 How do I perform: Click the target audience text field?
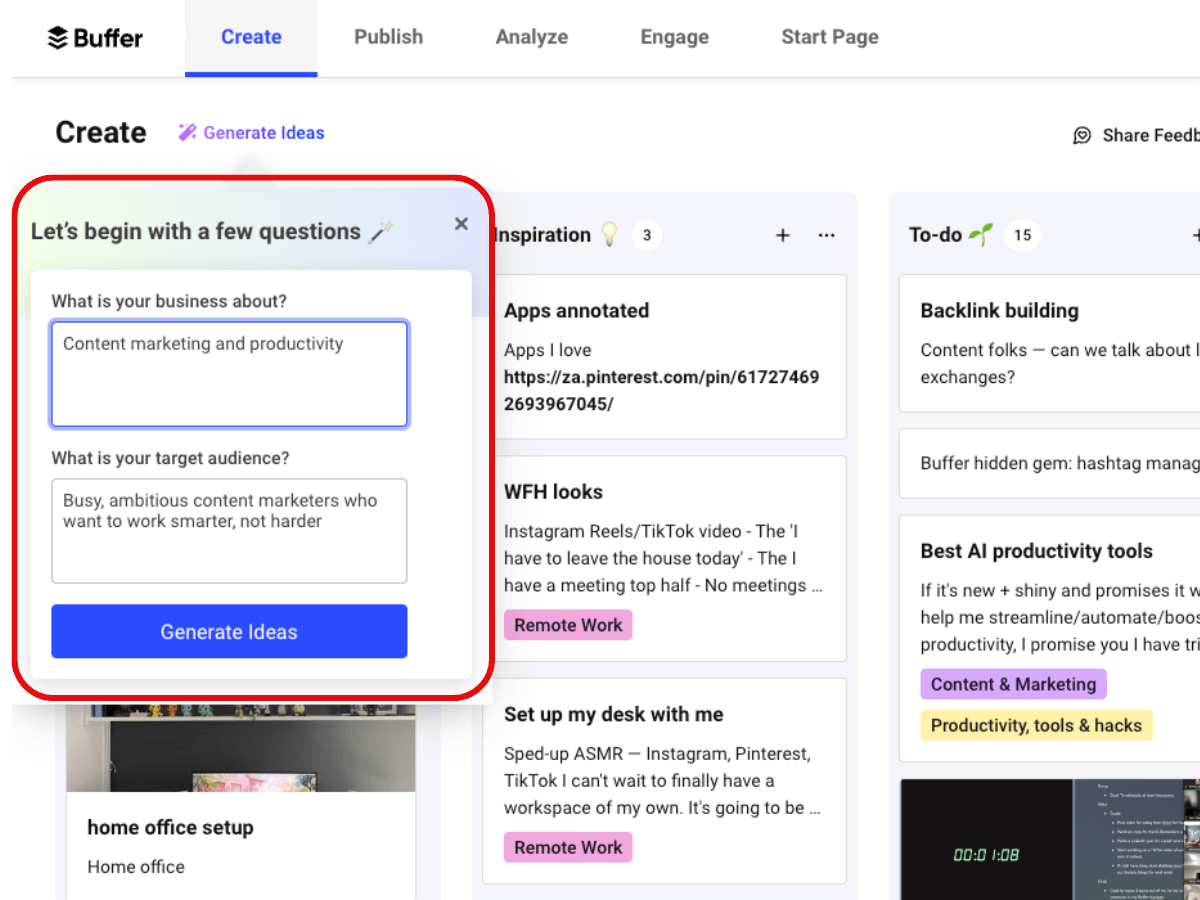pos(229,531)
